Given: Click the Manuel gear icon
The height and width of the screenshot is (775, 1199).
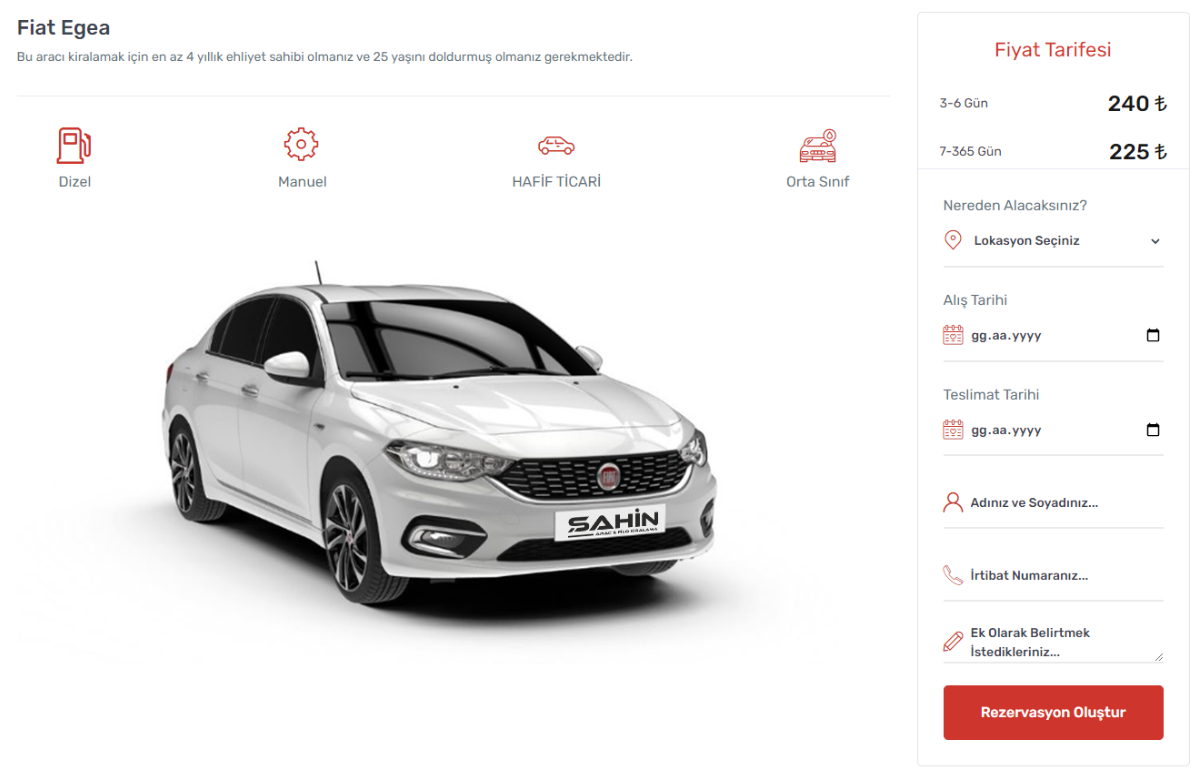Looking at the screenshot, I should (301, 144).
